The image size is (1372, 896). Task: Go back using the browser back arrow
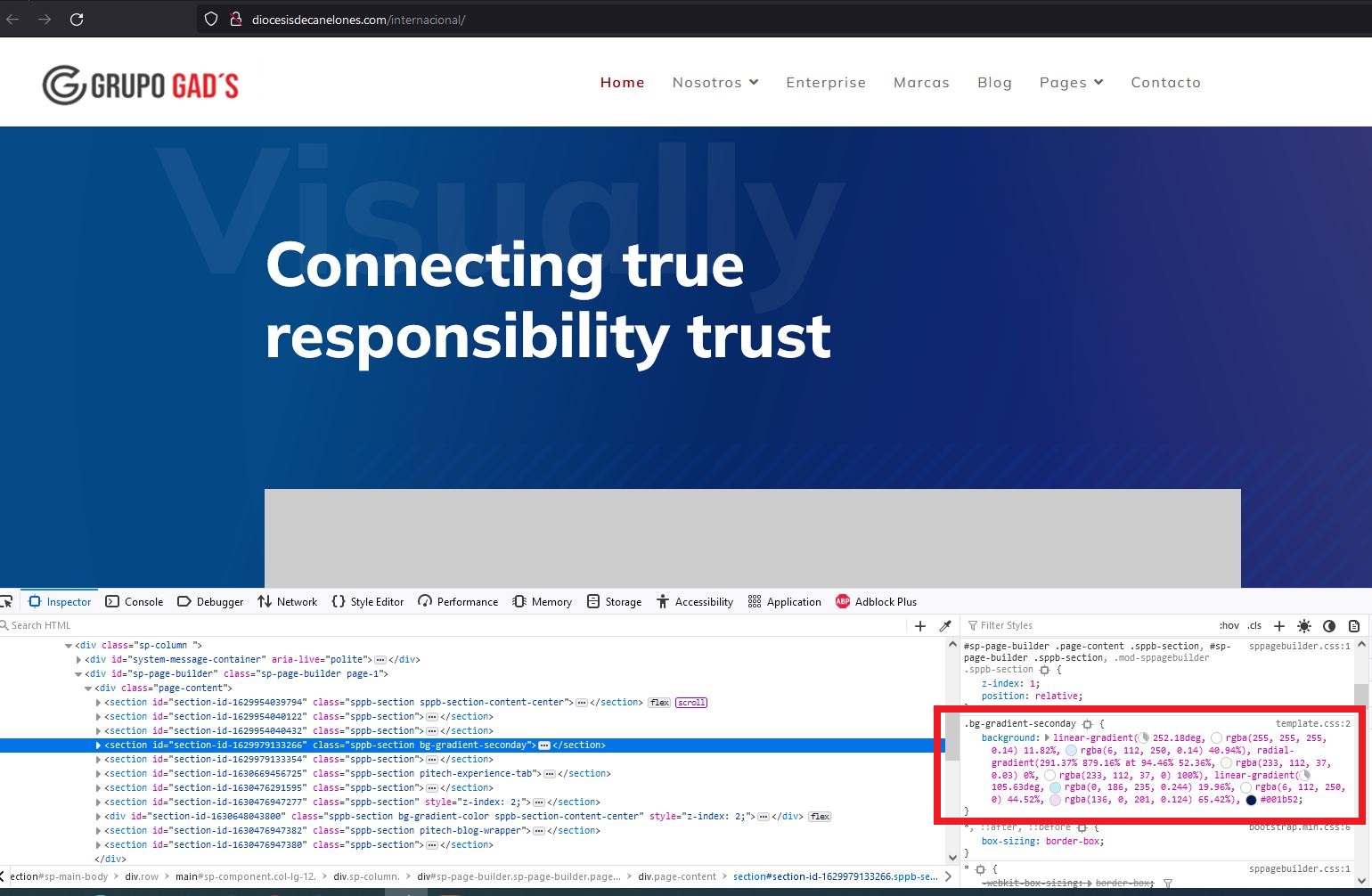tap(12, 19)
